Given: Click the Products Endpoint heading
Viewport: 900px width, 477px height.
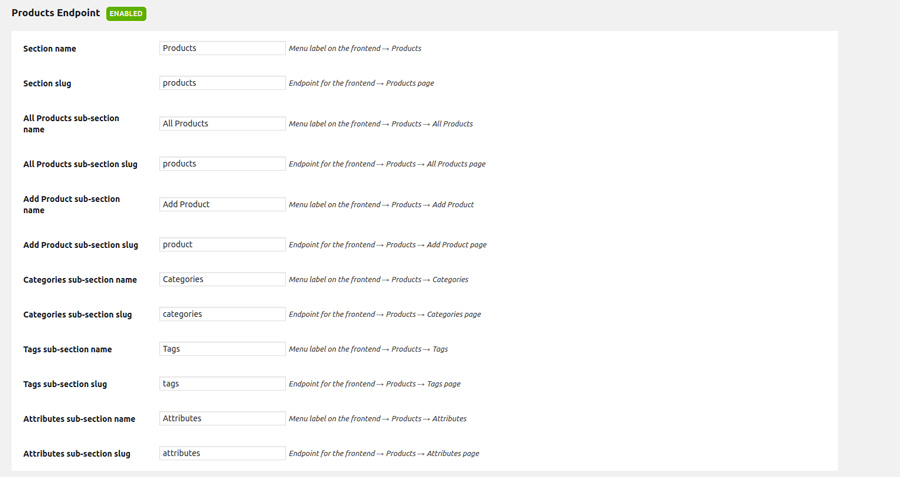Looking at the screenshot, I should click(55, 14).
